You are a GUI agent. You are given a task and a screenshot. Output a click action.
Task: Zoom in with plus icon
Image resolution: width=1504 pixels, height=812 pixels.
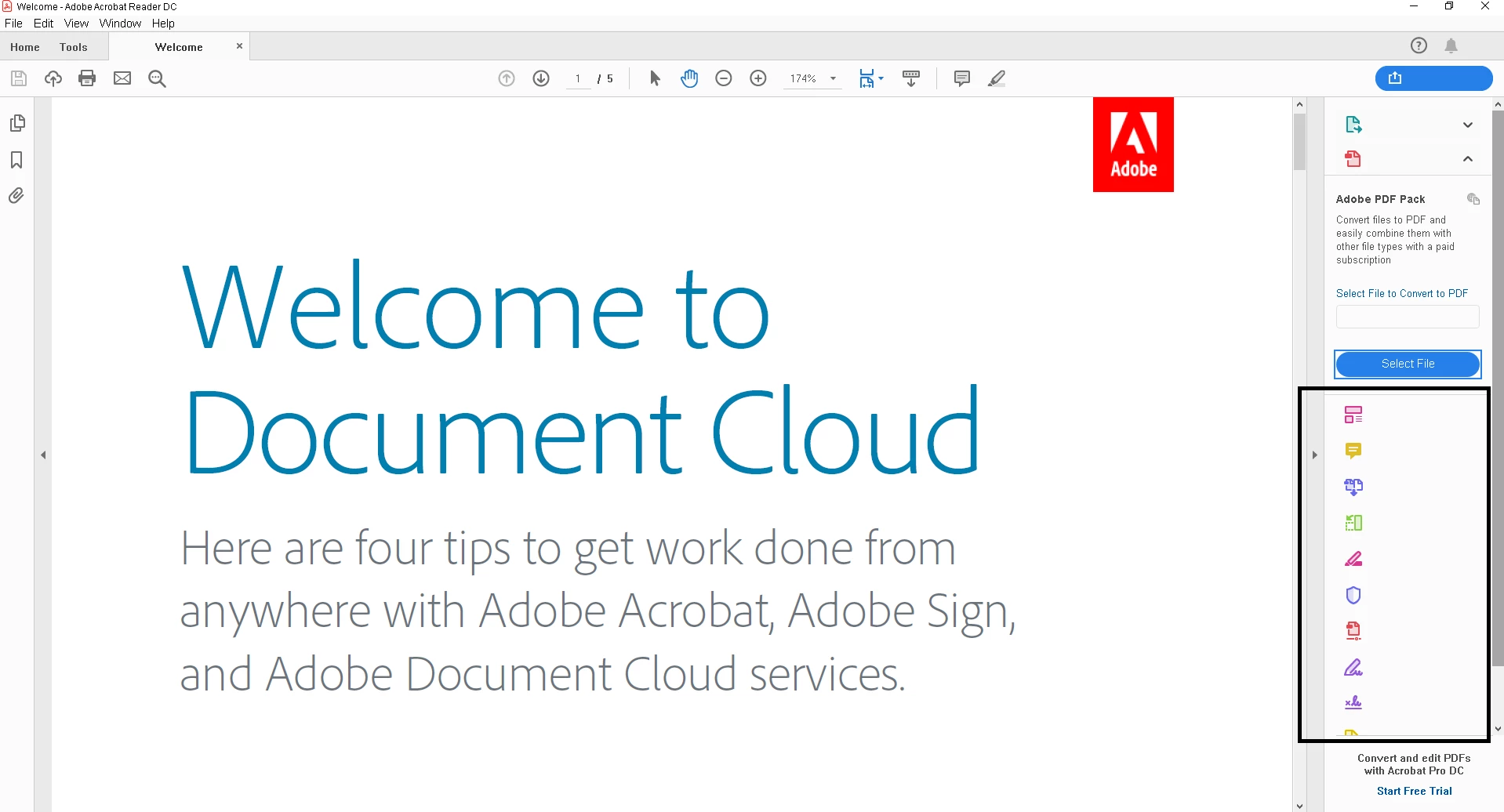click(758, 78)
